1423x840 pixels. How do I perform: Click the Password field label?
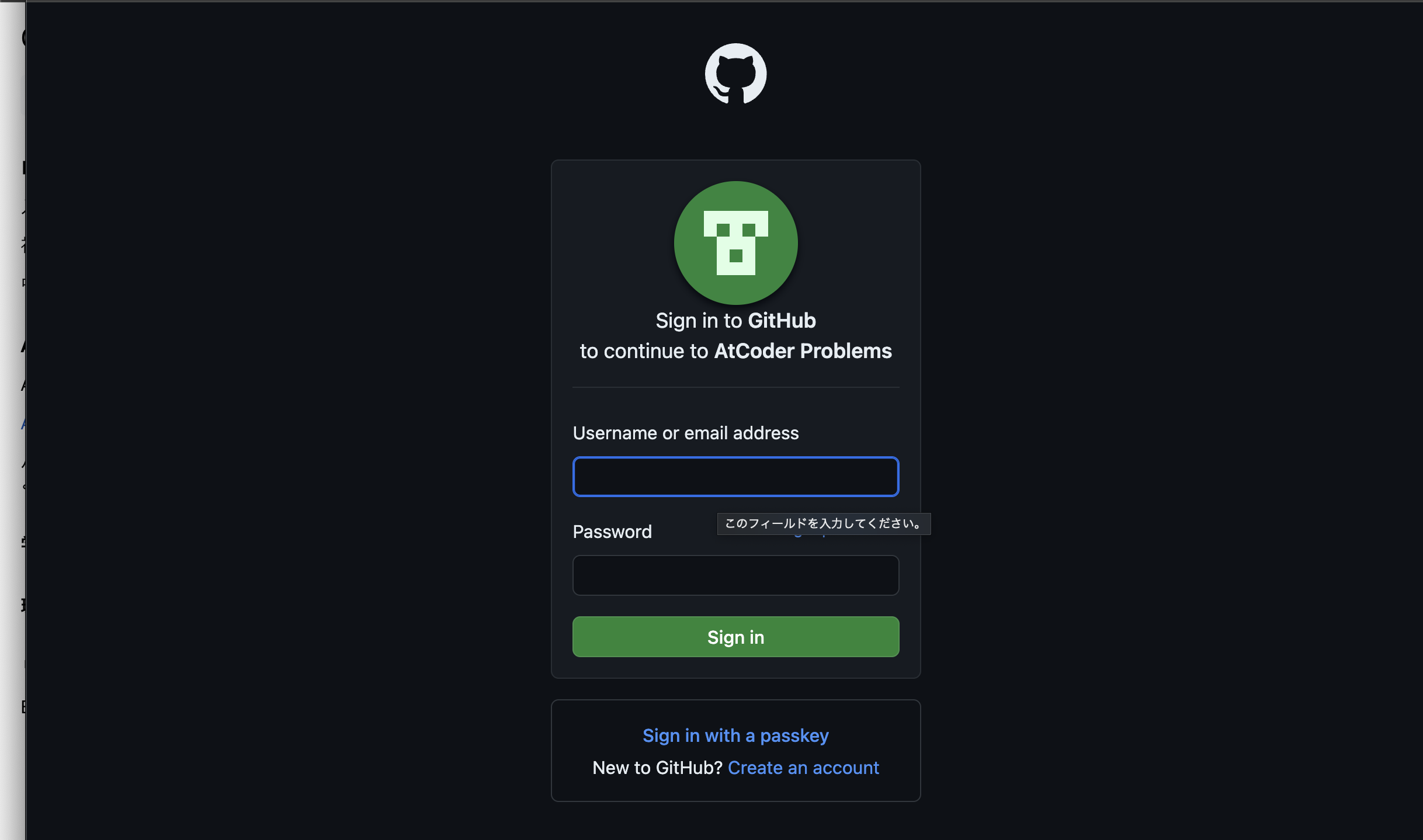612,532
